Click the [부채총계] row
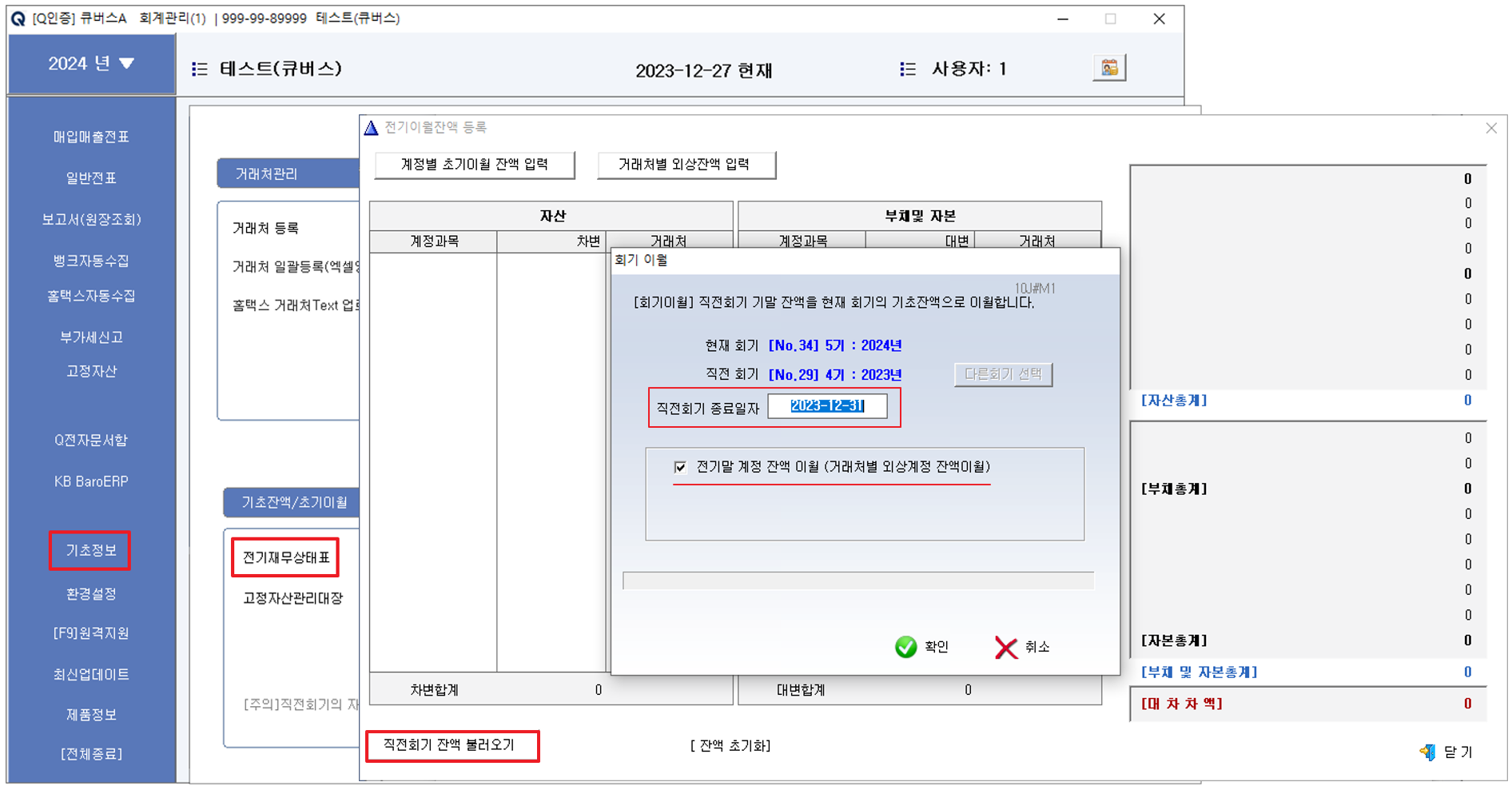Screen dimensions: 1512x786 click(x=1307, y=489)
